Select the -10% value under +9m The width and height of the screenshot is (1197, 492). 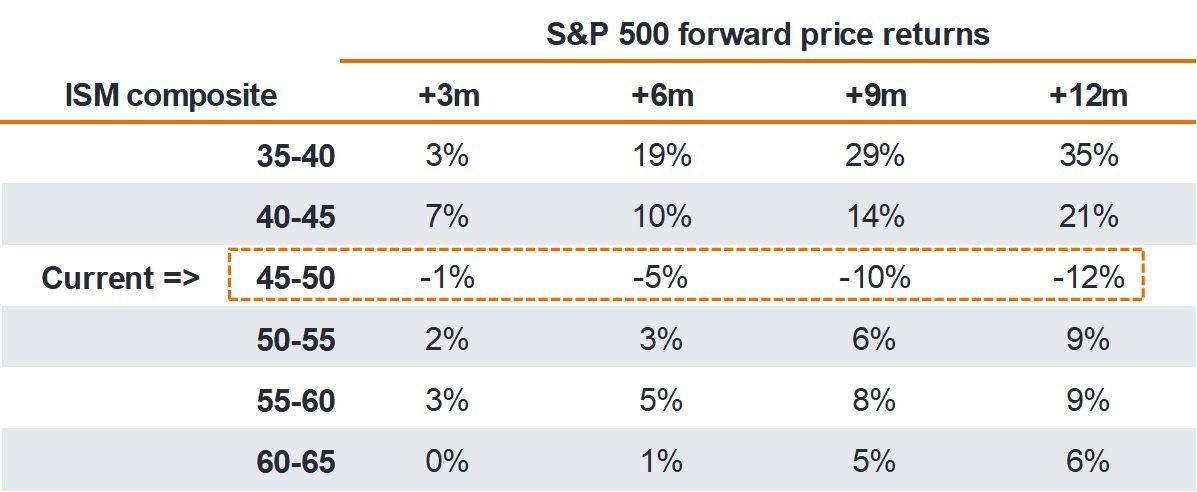click(x=875, y=279)
